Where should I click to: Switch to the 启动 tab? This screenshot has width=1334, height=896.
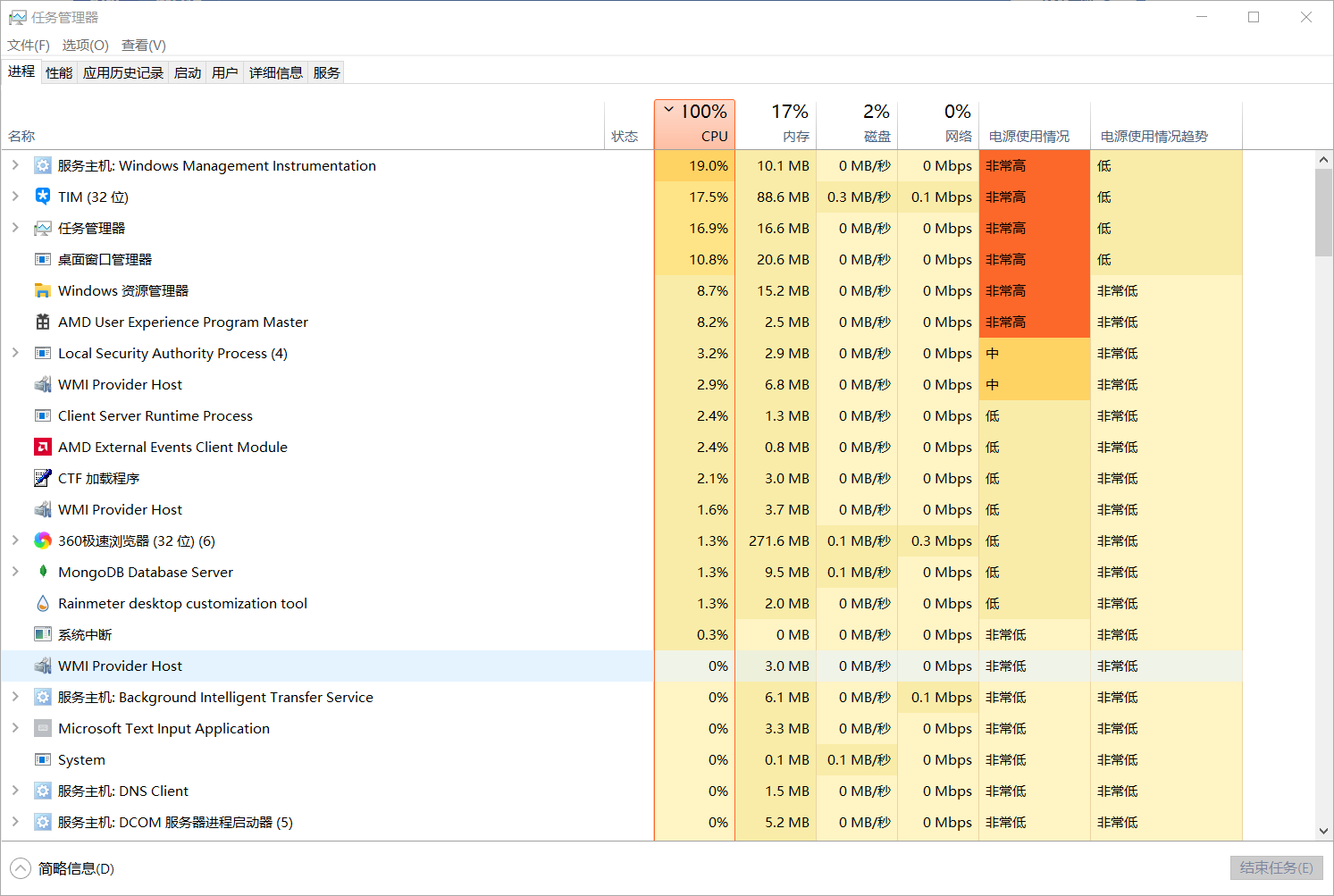tap(188, 72)
